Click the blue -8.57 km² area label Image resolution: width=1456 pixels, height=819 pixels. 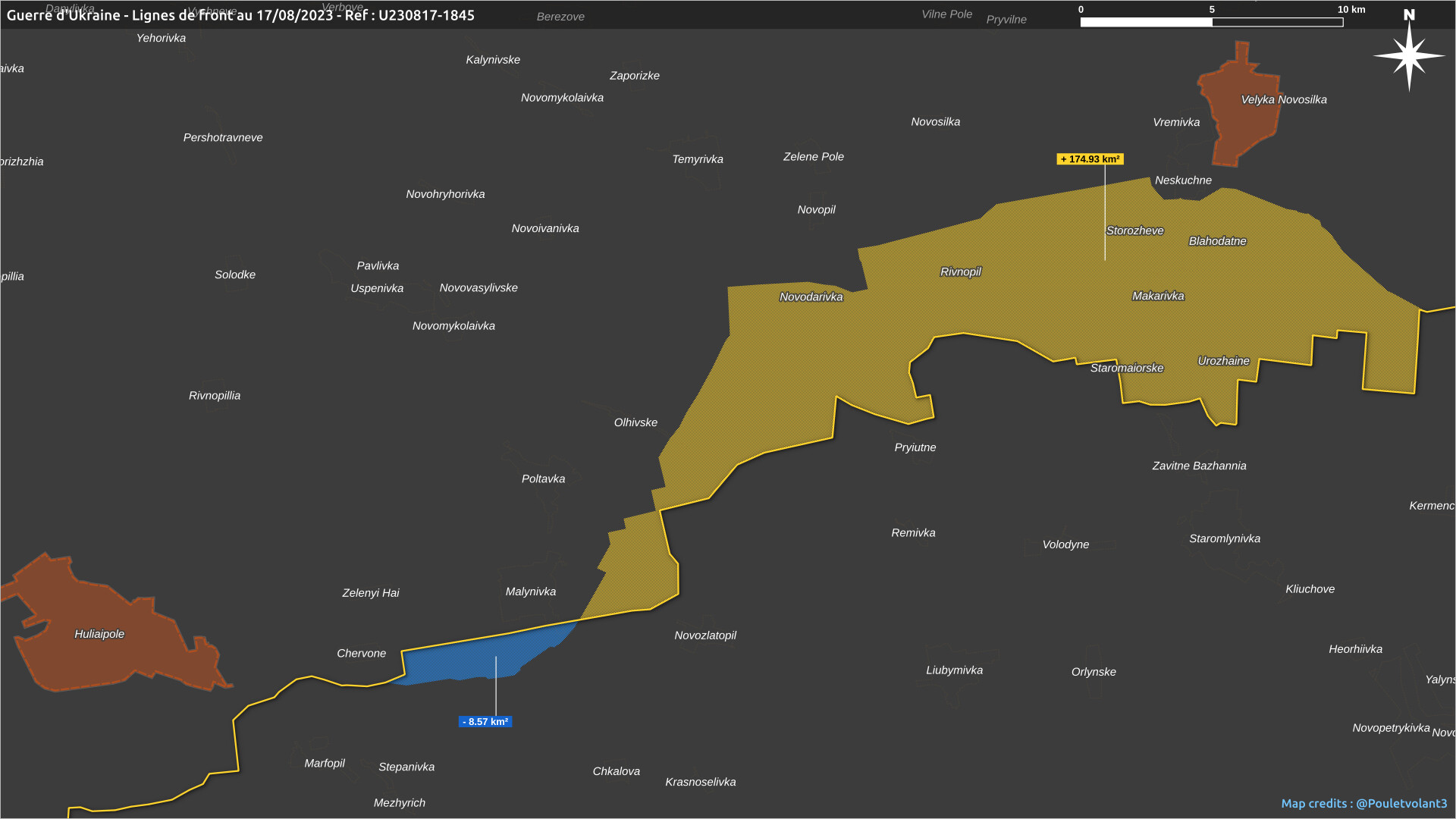tap(485, 722)
